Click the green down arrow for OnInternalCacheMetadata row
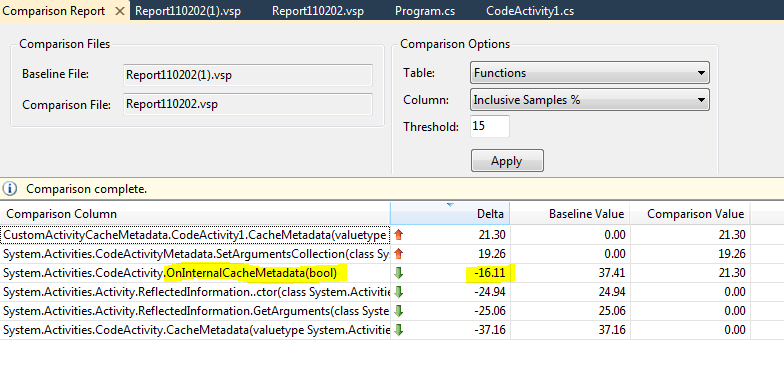The width and height of the screenshot is (784, 366). 398,273
